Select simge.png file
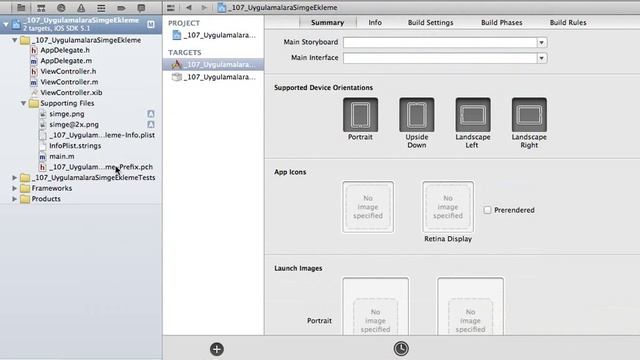 pos(67,114)
